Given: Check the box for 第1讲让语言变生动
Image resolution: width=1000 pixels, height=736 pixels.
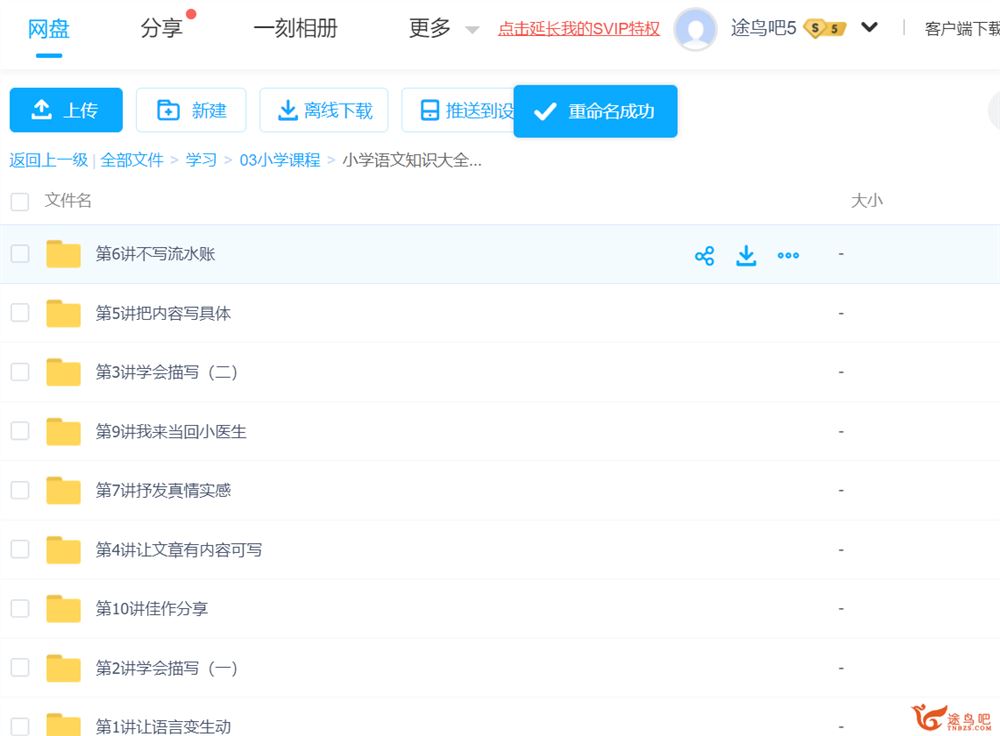Looking at the screenshot, I should coord(20,726).
